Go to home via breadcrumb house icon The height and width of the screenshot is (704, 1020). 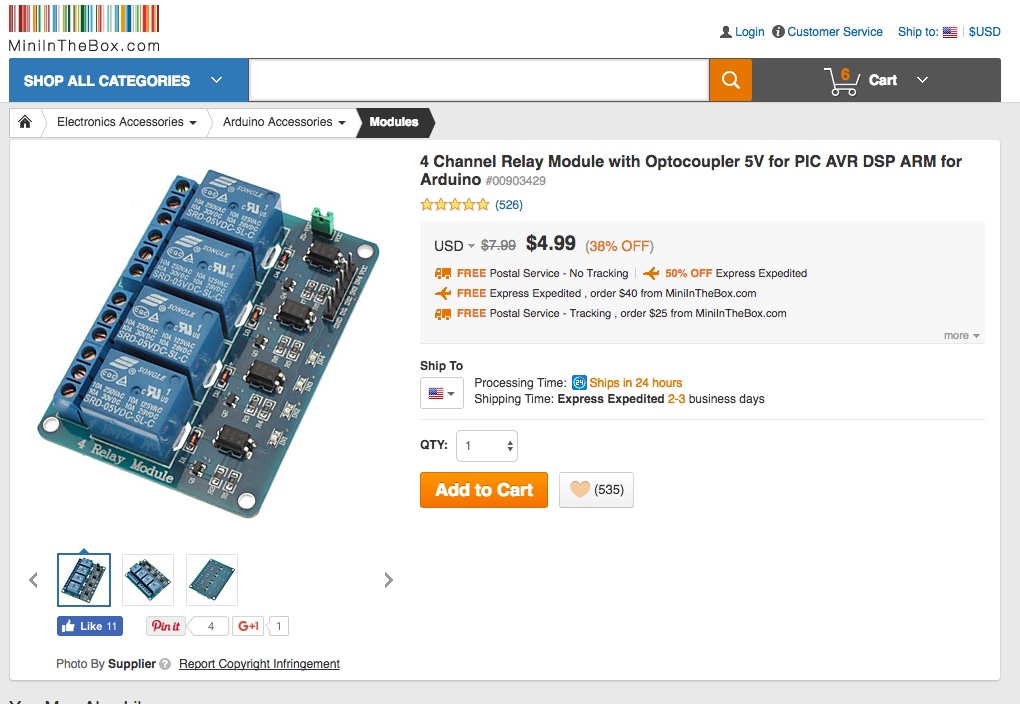point(25,122)
